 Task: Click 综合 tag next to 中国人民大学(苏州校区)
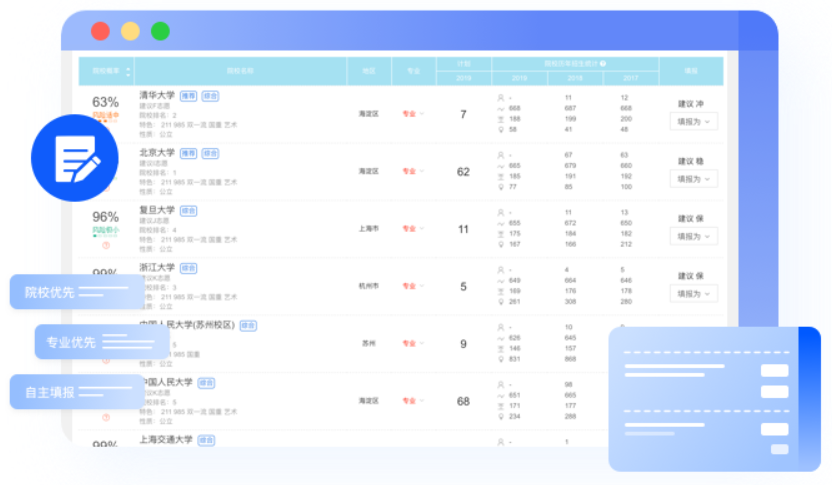point(248,325)
